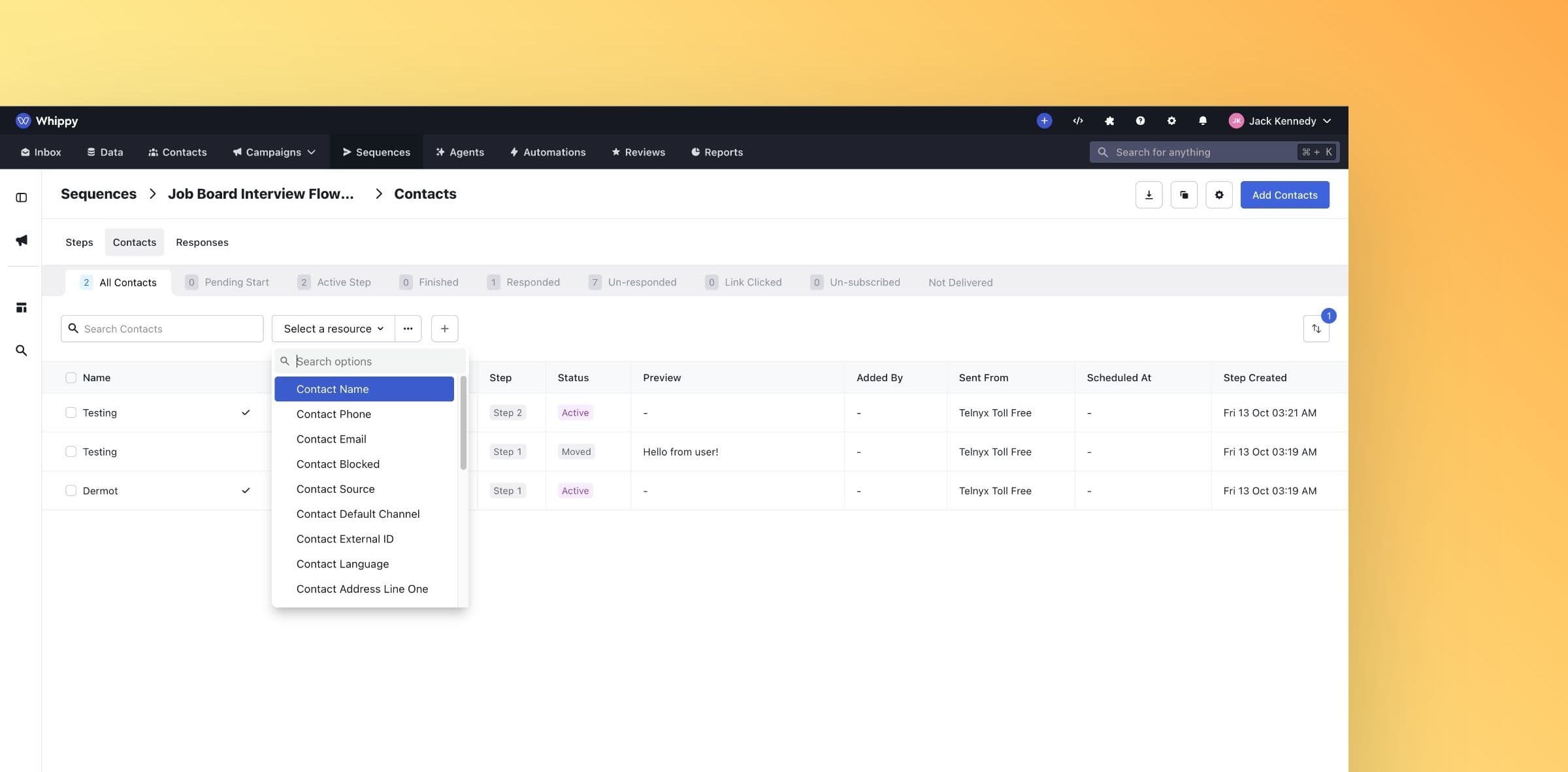Click the duplicate sequence icon
The image size is (1568, 772).
(x=1184, y=194)
